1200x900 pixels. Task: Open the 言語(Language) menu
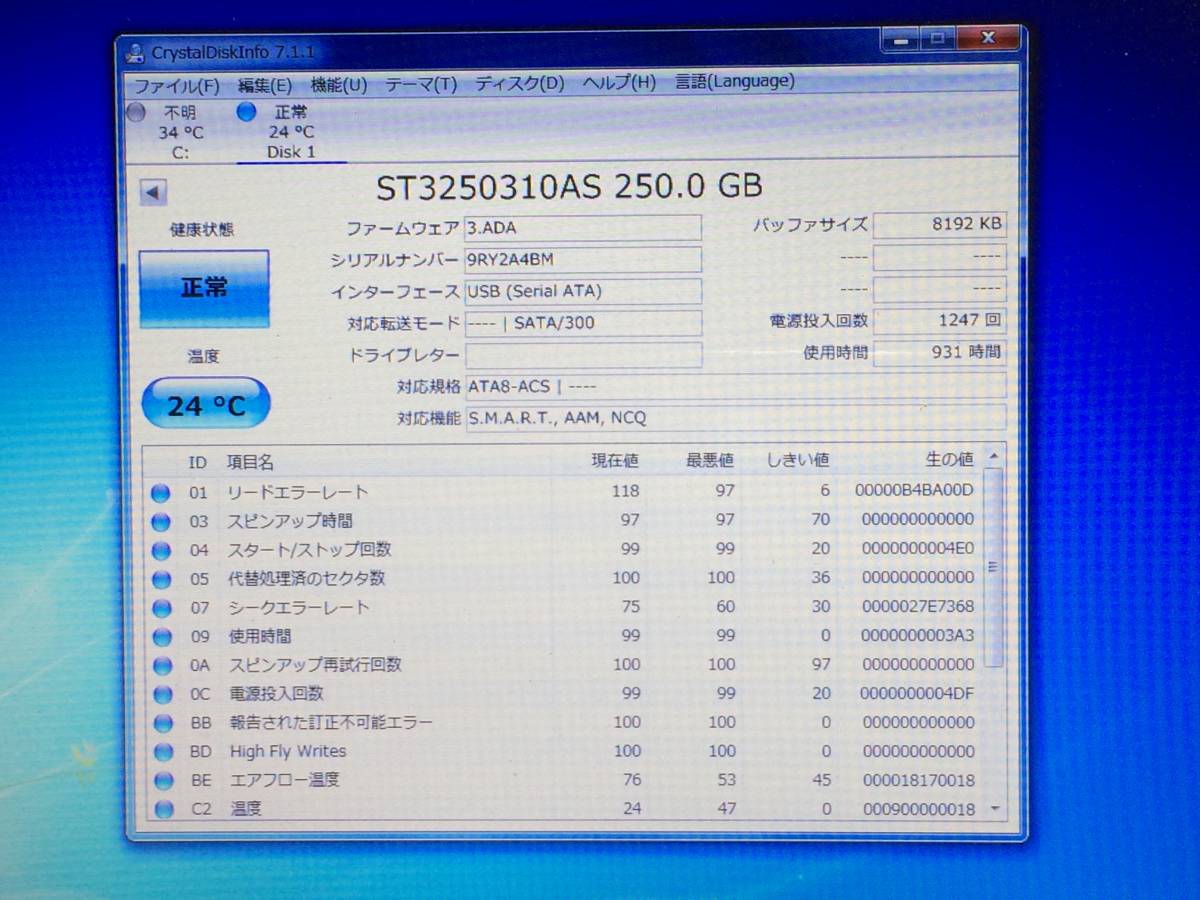pyautogui.click(x=735, y=81)
